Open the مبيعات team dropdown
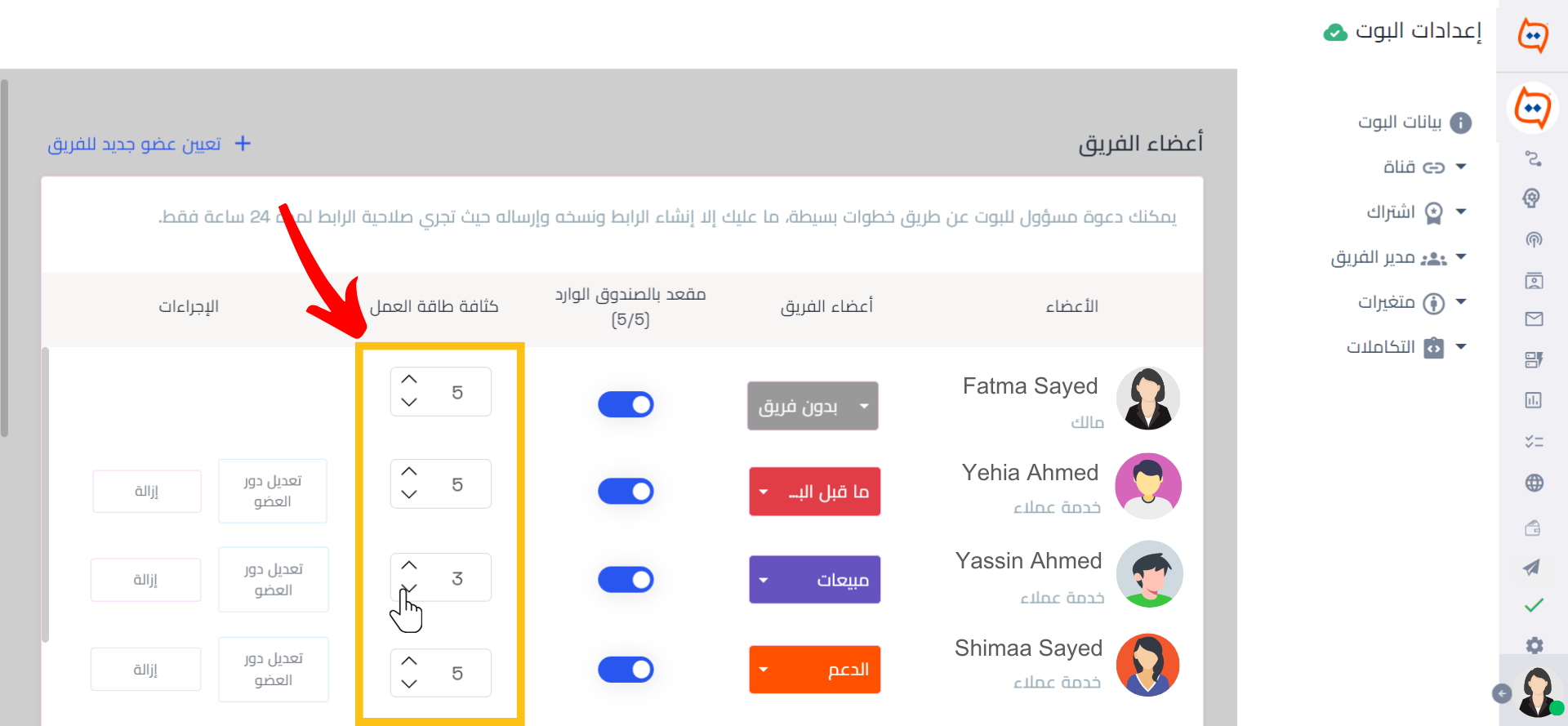 [814, 580]
